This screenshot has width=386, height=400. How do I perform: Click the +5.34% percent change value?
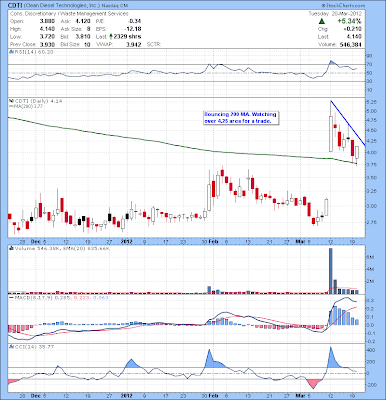point(349,21)
